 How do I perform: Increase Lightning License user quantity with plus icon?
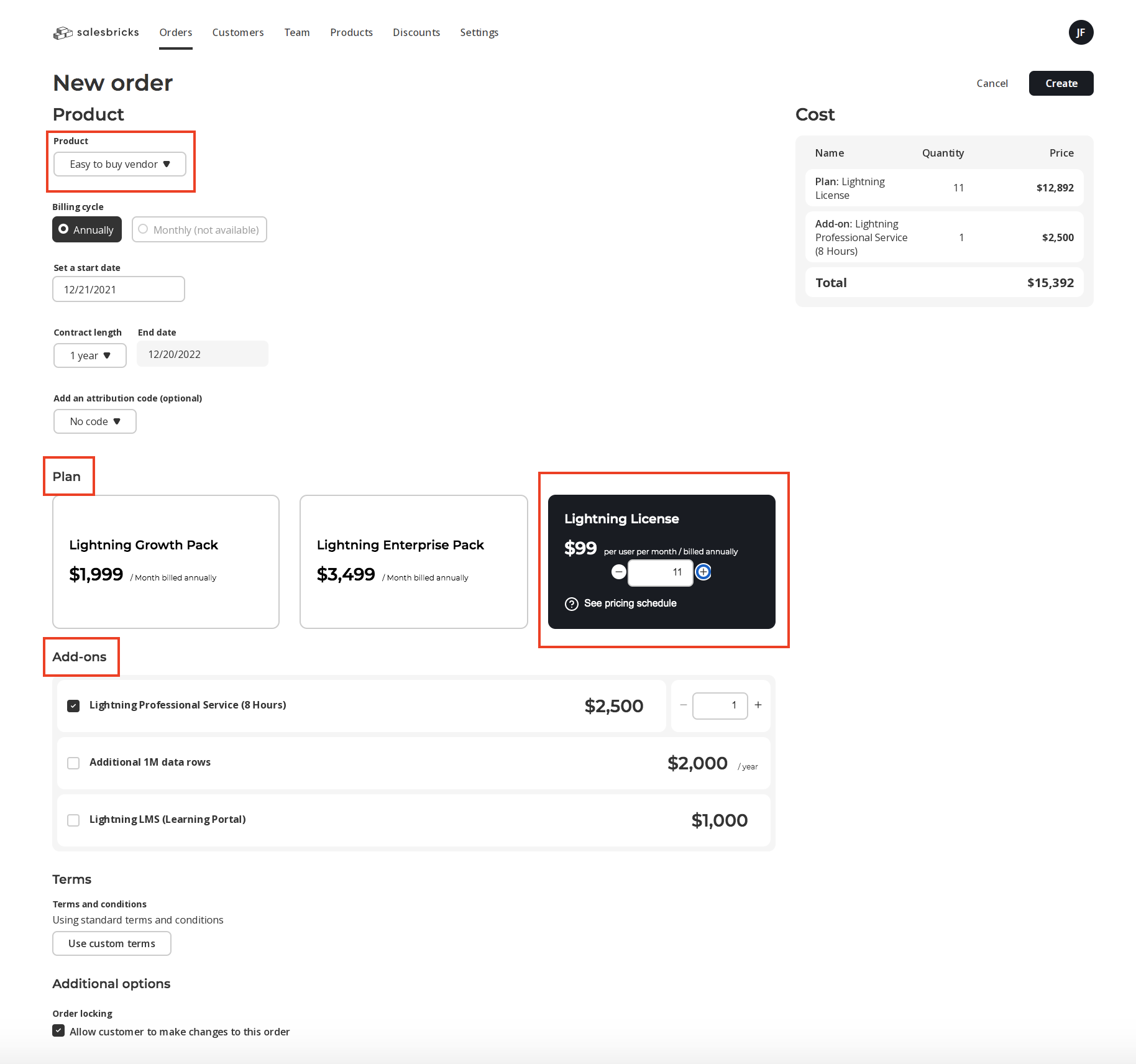coord(703,572)
